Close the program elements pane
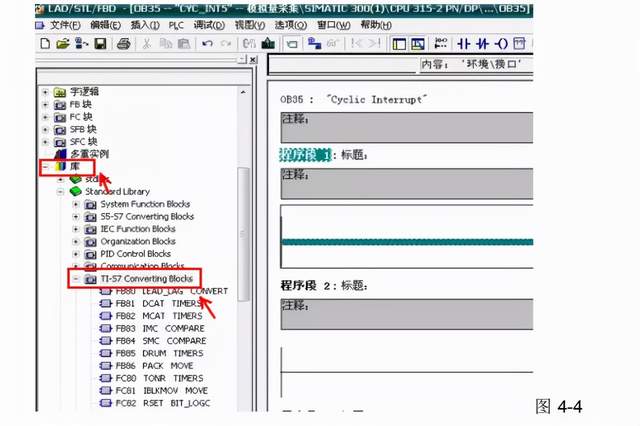Screen dimensions: 640x426 (x=253, y=60)
